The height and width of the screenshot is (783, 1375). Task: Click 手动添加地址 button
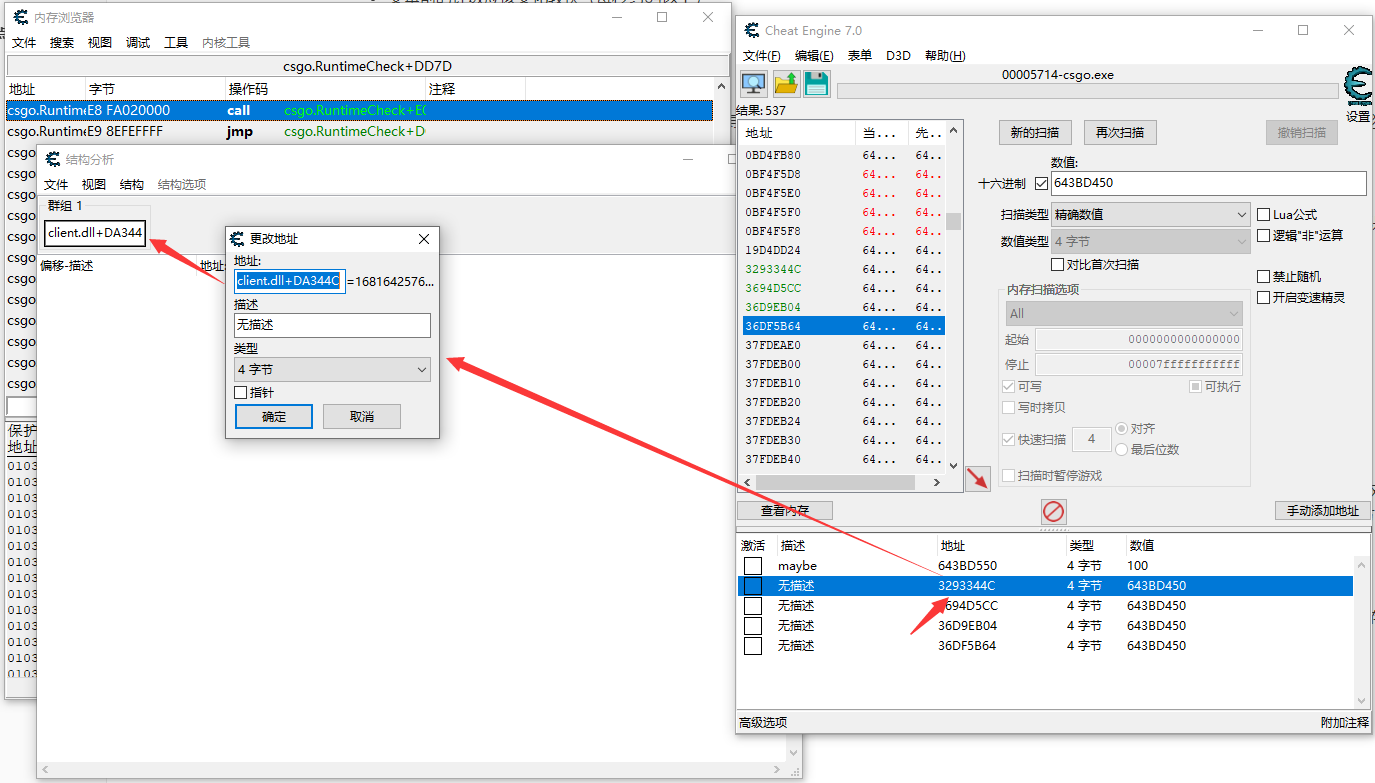[1321, 511]
